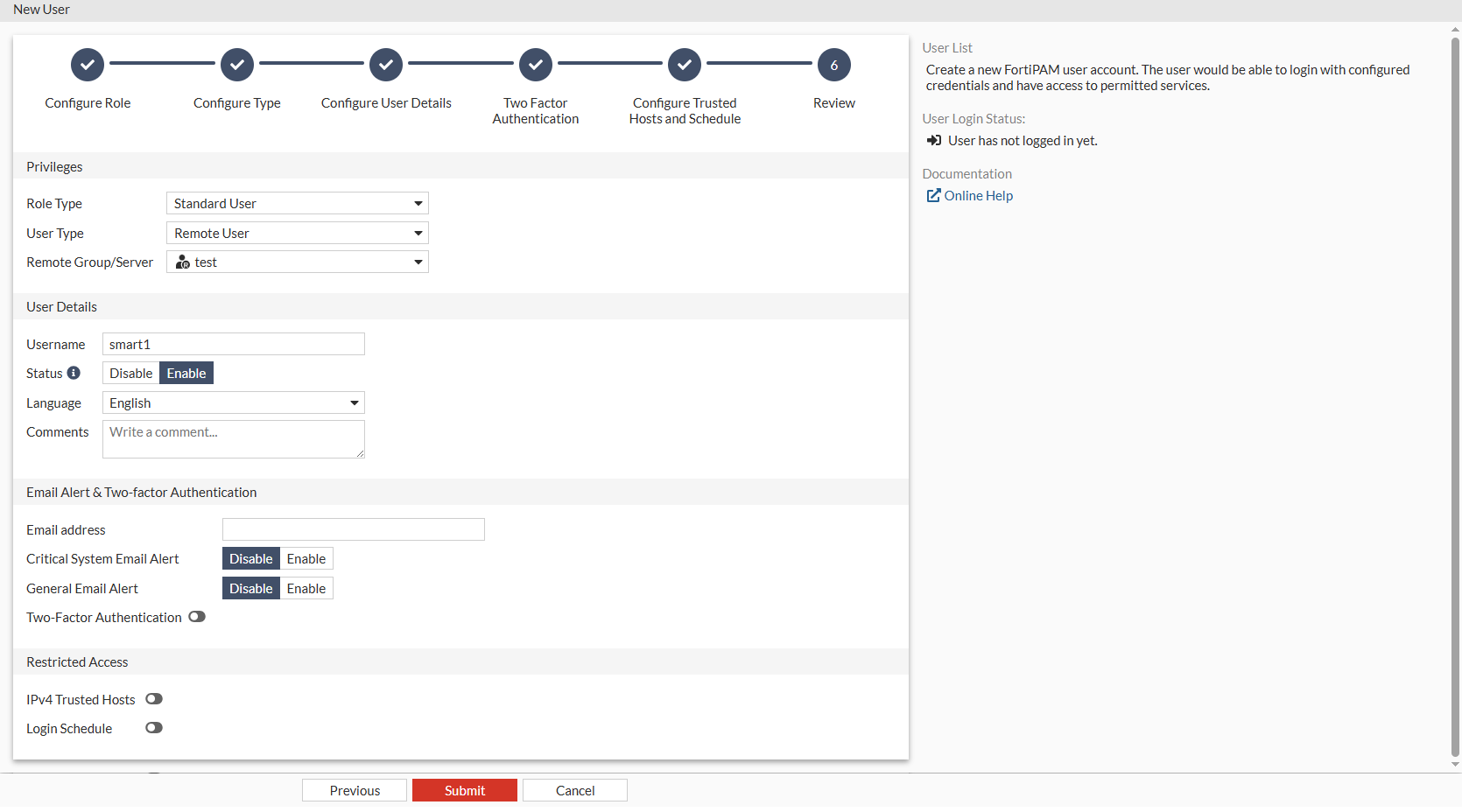This screenshot has width=1462, height=812.
Task: Click the Configure Trusted Hosts step checkmark icon
Action: pos(685,65)
